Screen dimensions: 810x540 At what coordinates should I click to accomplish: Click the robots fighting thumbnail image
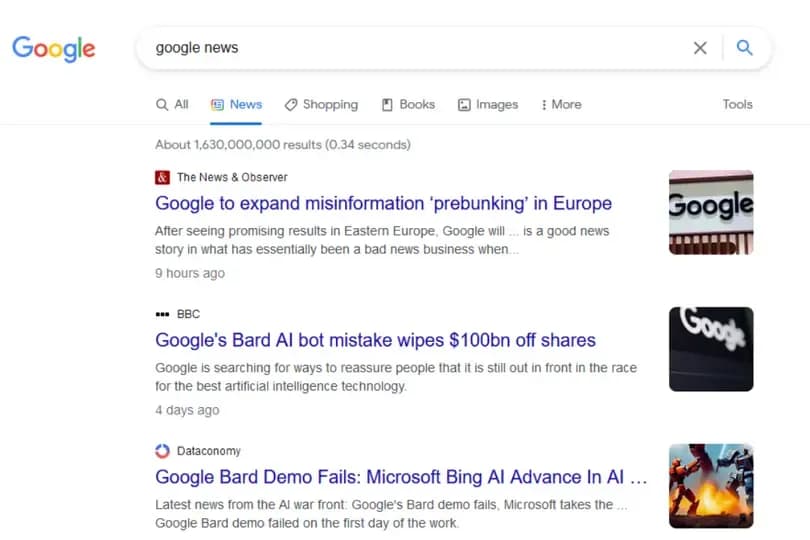coord(711,486)
